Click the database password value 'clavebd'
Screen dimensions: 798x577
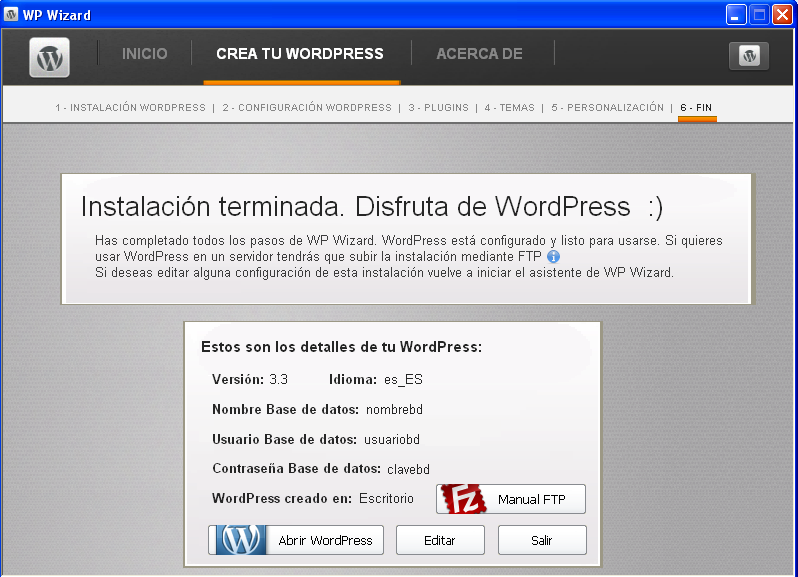[x=408, y=469]
